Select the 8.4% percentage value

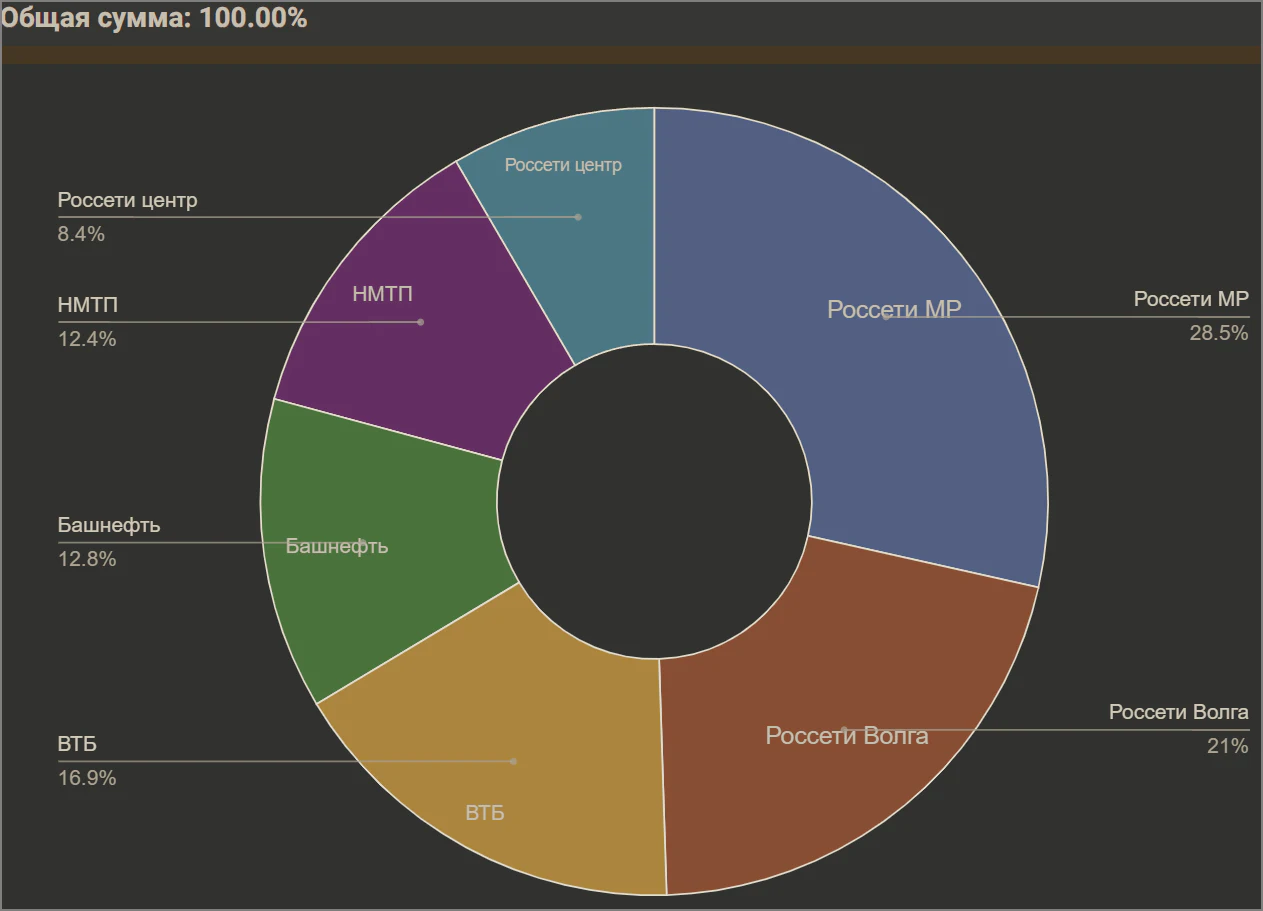tap(81, 235)
